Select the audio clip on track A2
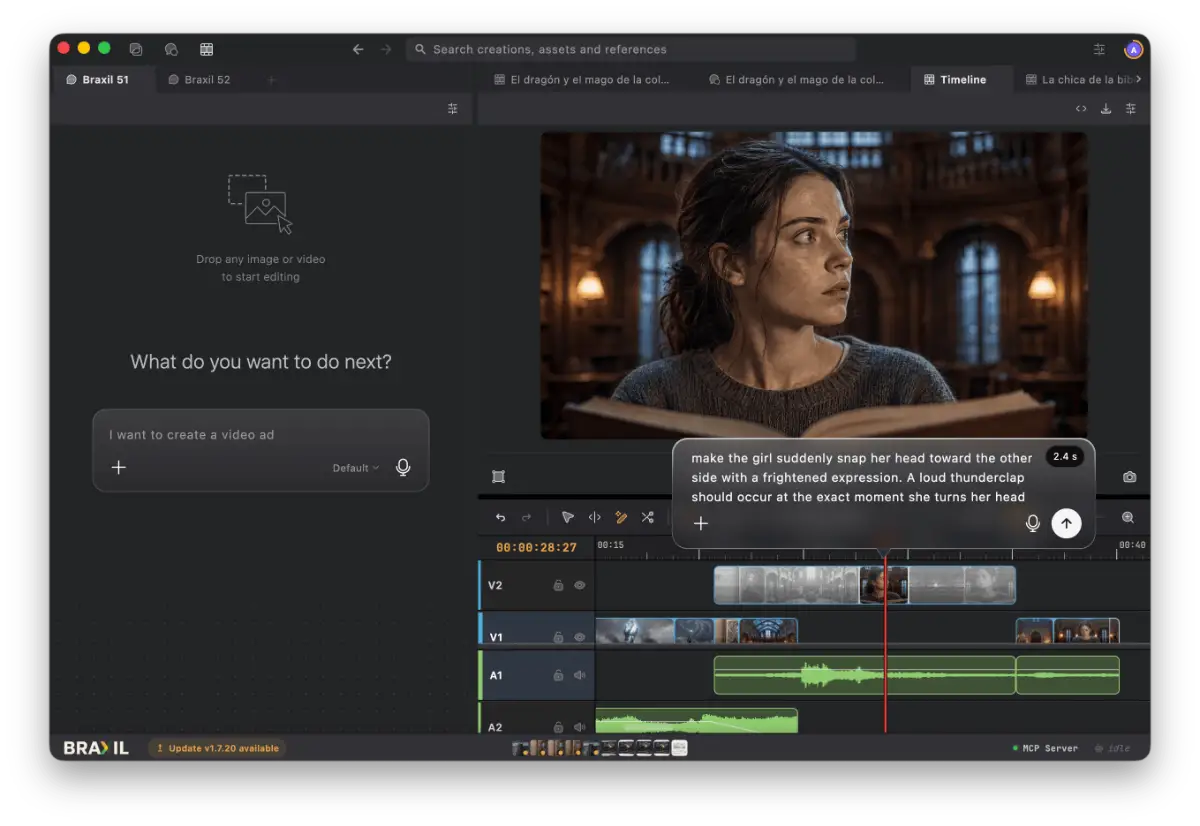Viewport: 1200px width, 826px height. point(696,721)
